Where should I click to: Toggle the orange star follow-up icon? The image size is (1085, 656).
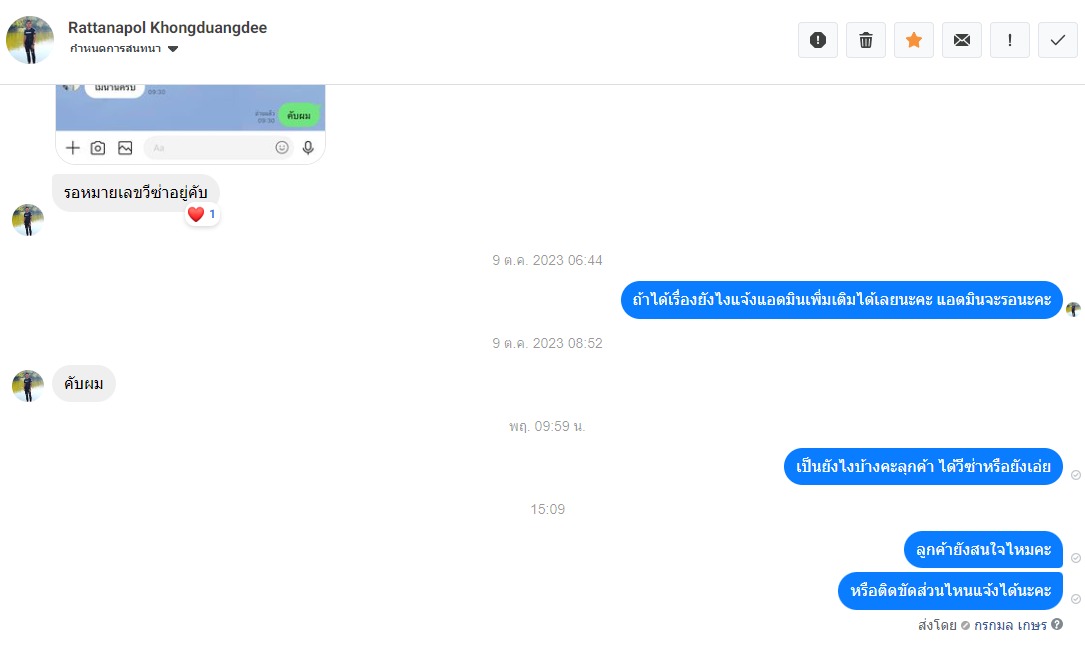(913, 40)
